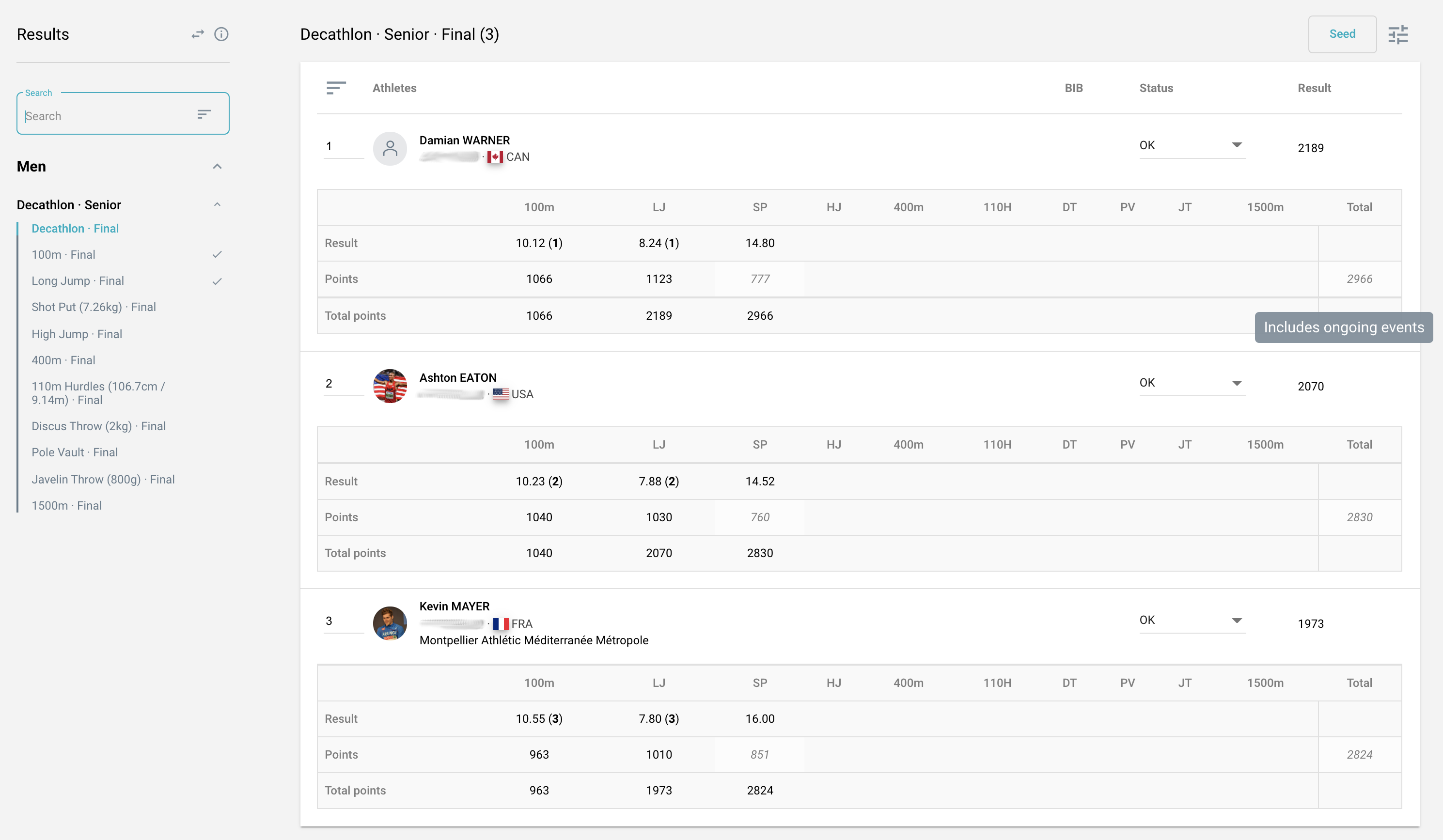Click Damian Warner's placeholder avatar icon

click(x=390, y=149)
